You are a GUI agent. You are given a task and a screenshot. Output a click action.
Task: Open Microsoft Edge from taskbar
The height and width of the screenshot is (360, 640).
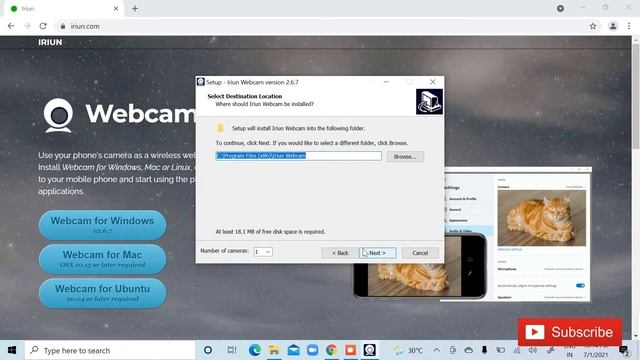(255, 350)
